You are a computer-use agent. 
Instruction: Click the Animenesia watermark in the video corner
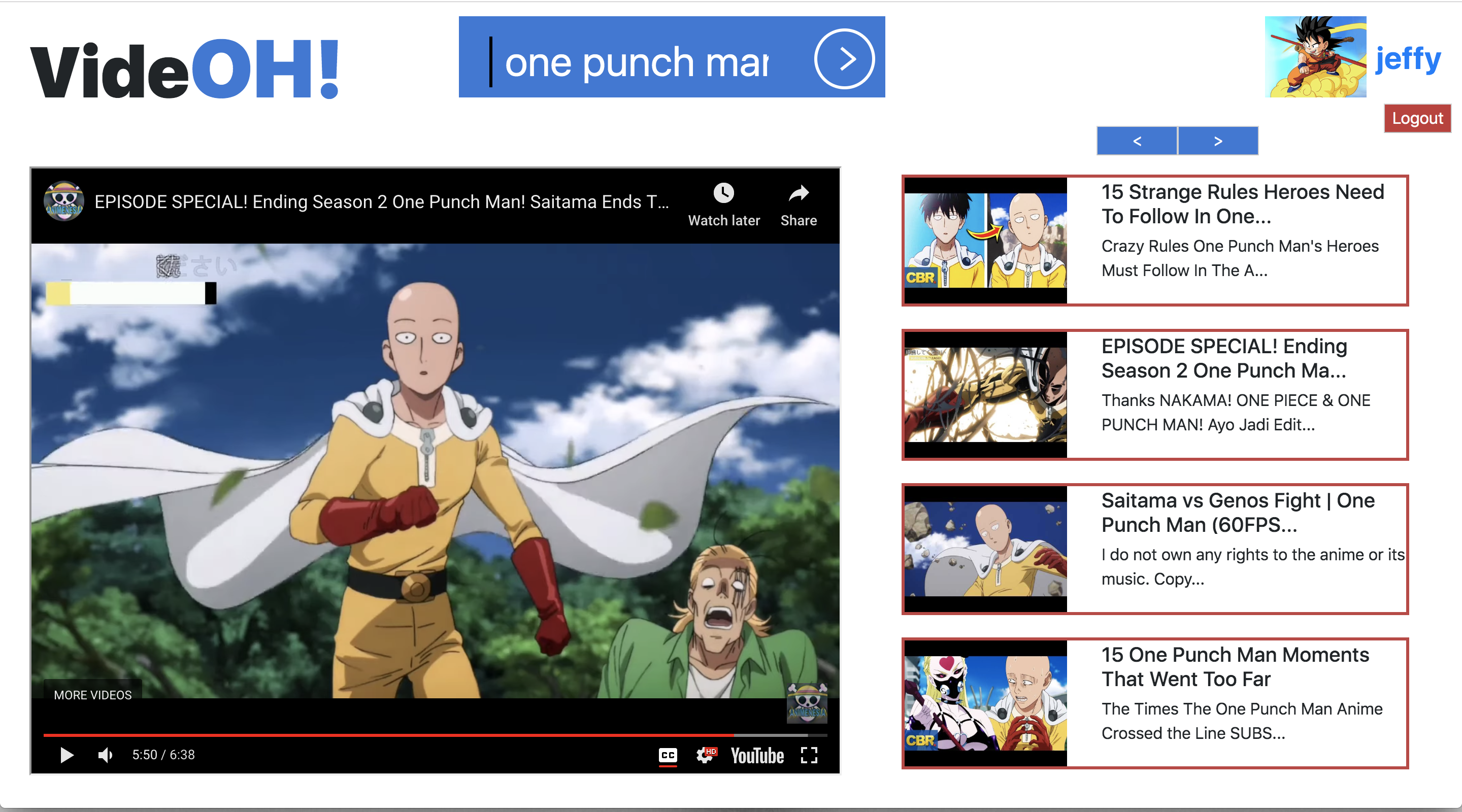pyautogui.click(x=807, y=703)
